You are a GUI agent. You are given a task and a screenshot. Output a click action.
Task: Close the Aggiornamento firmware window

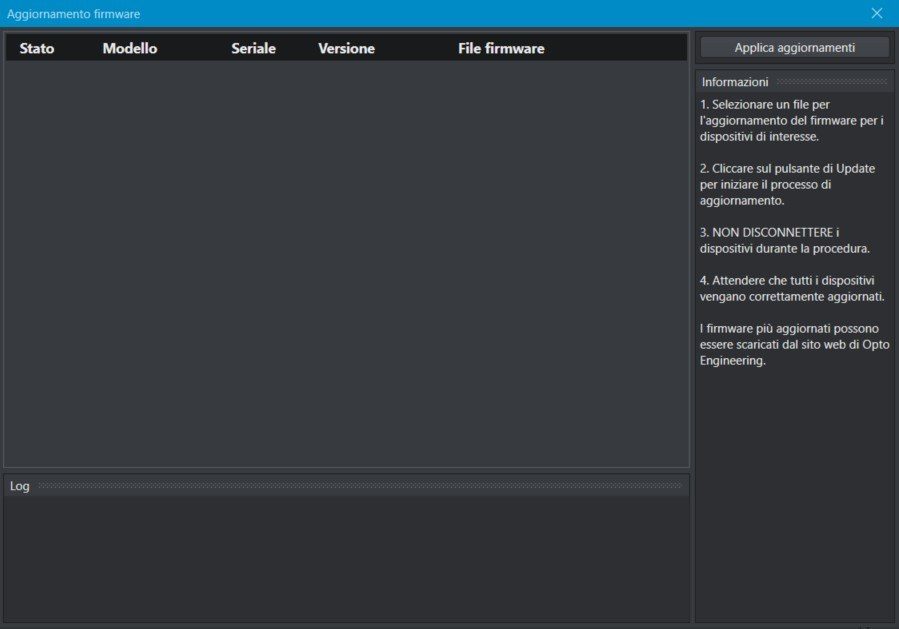877,13
